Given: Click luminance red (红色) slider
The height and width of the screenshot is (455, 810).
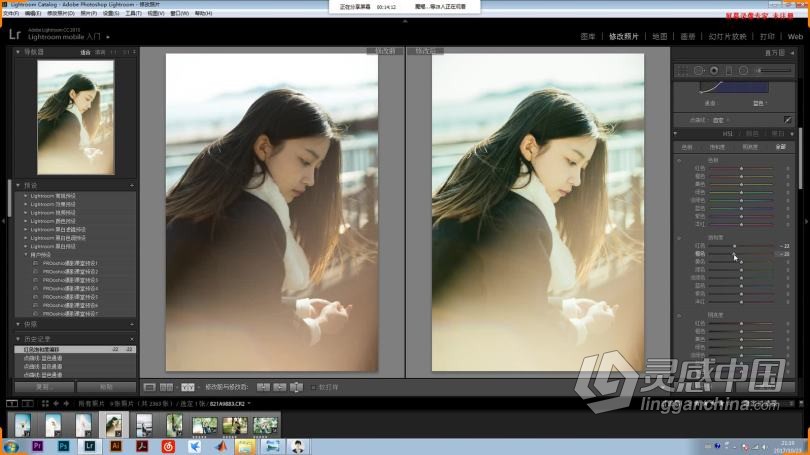Looking at the screenshot, I should [741, 323].
